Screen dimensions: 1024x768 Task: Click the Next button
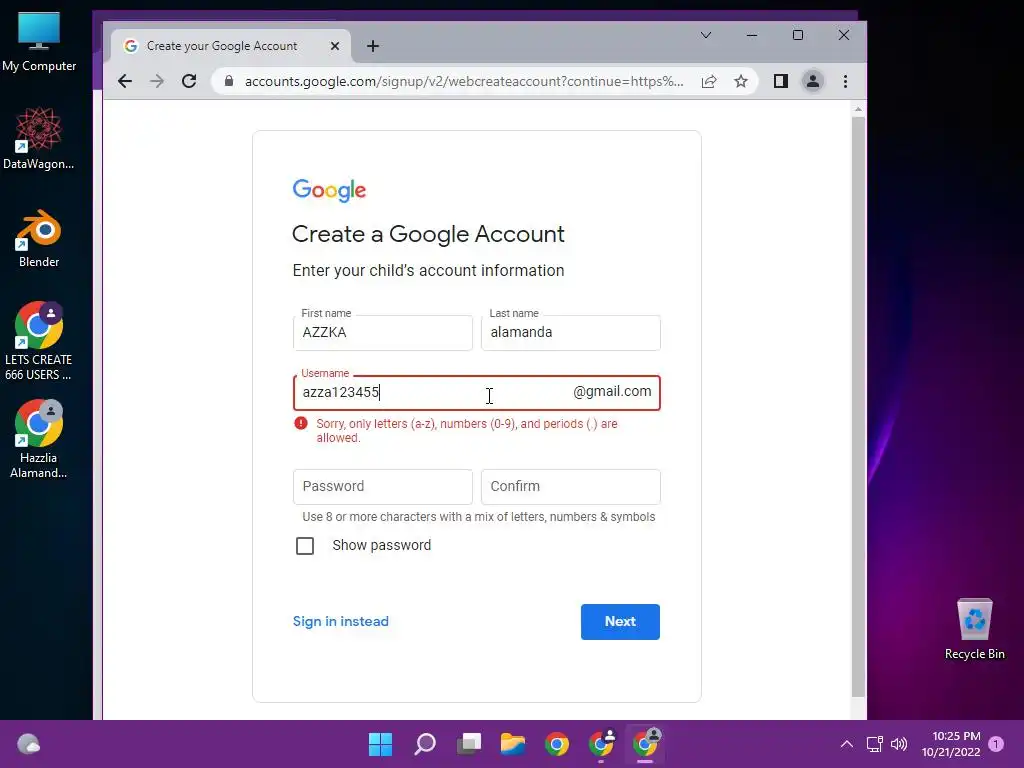click(x=620, y=622)
